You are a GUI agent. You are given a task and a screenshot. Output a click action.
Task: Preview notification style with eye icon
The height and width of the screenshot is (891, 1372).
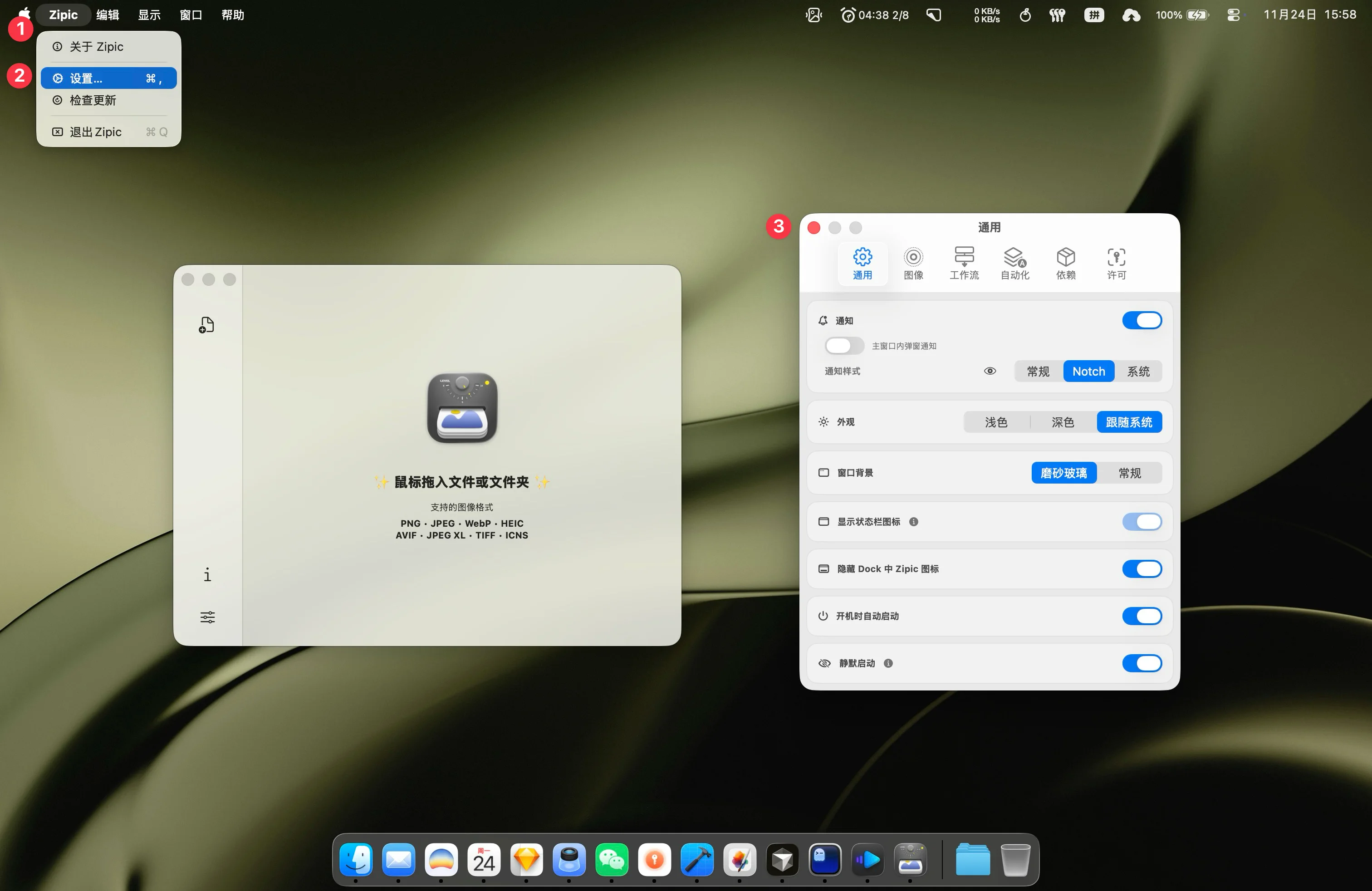click(990, 371)
